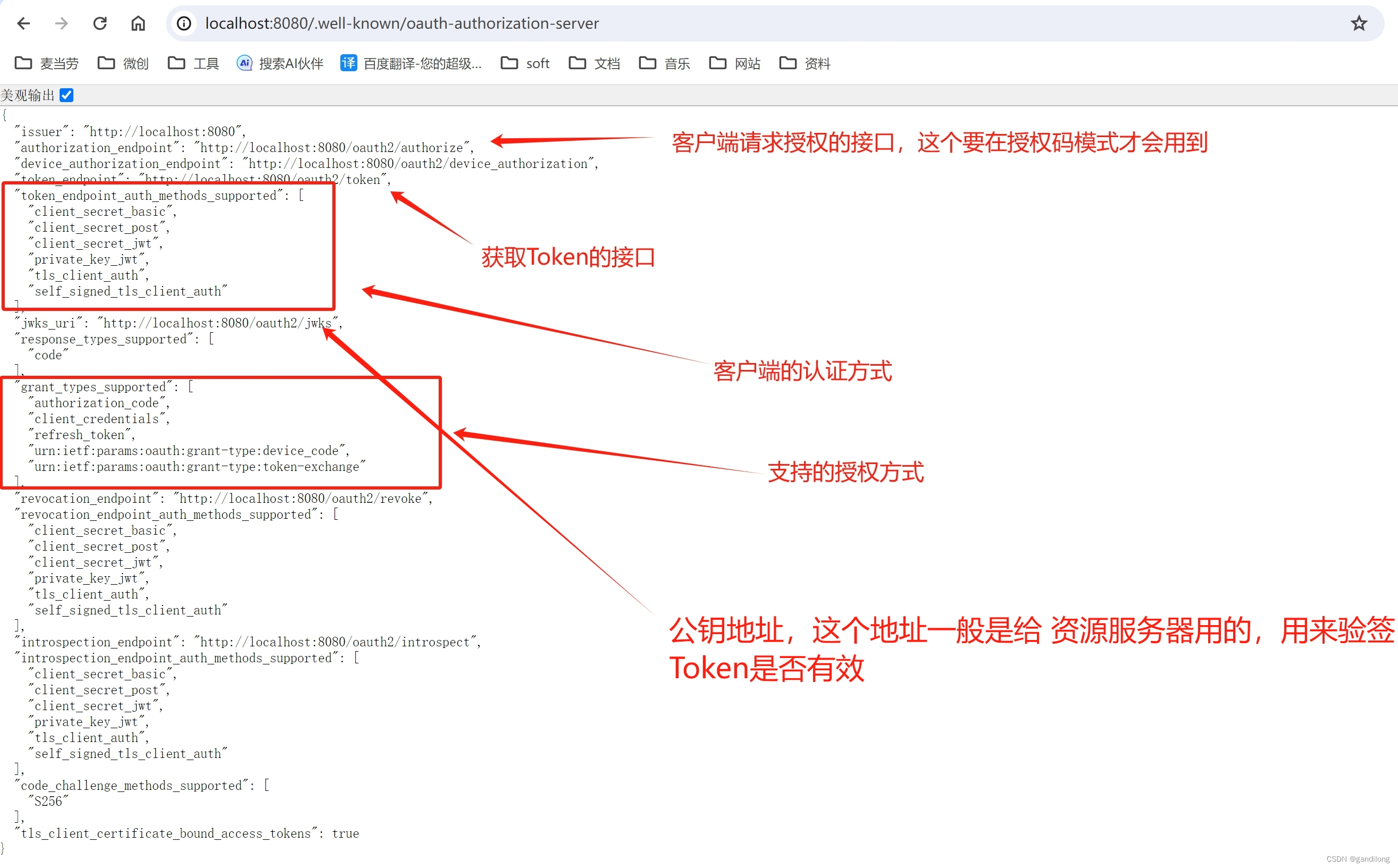Open the 搜索AI伙伴 bookmark

tap(280, 63)
